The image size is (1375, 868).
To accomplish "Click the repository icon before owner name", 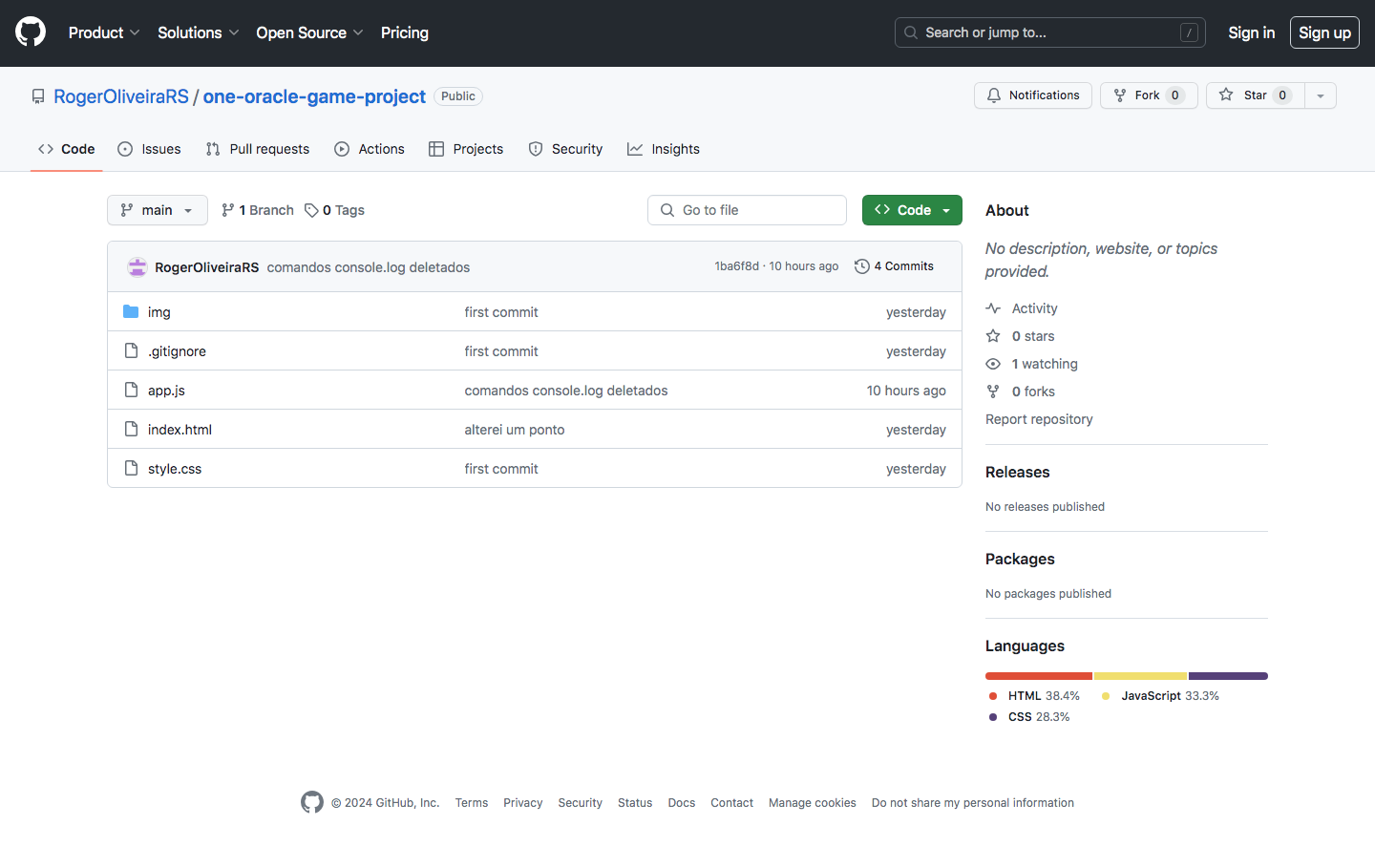I will [x=38, y=96].
